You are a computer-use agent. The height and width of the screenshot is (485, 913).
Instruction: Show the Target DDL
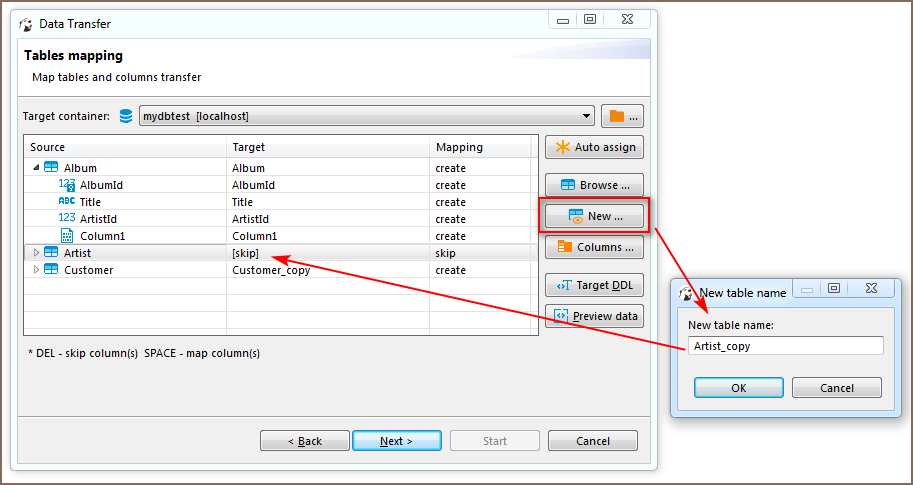point(594,285)
